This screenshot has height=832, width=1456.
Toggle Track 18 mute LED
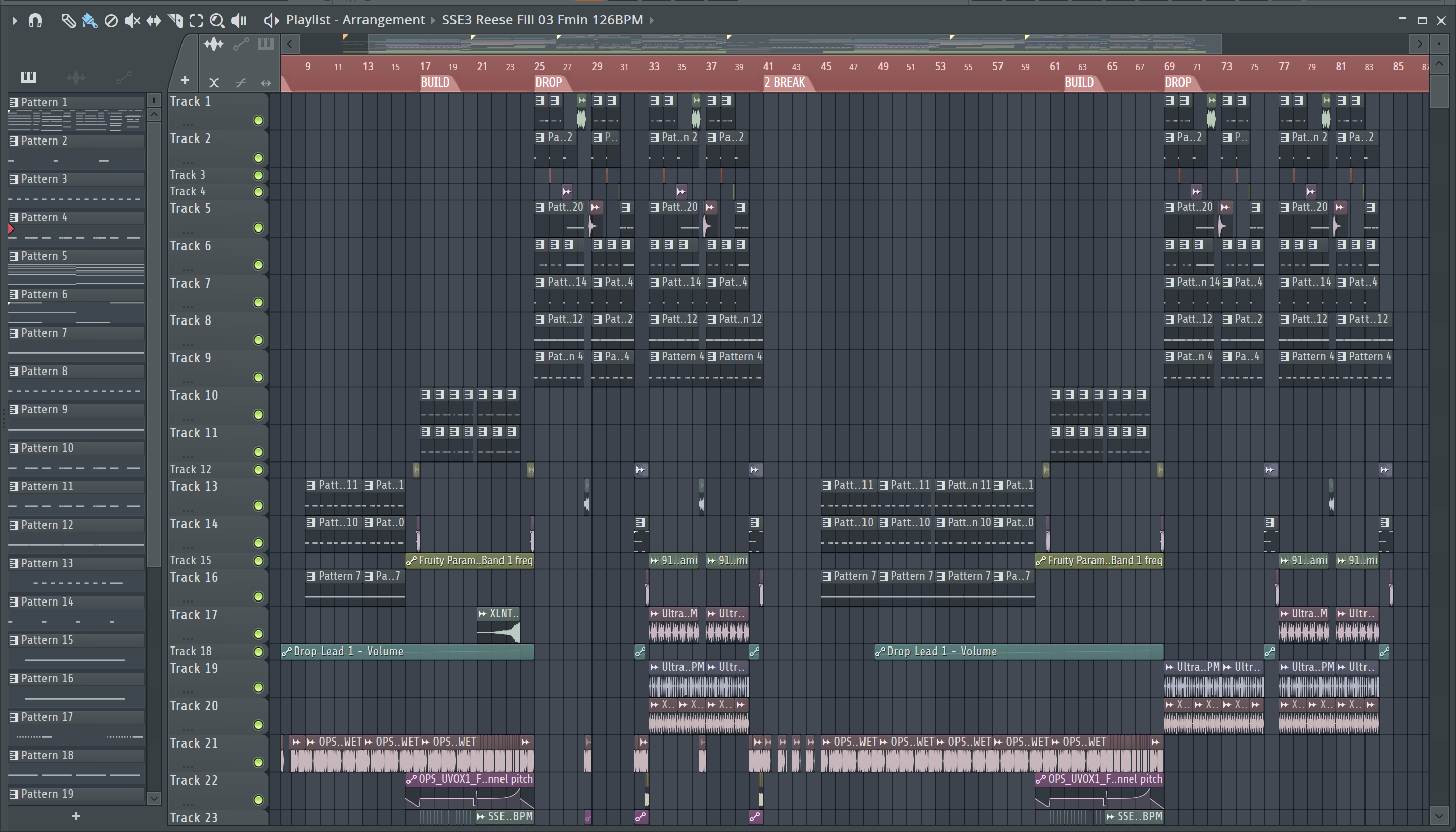(x=258, y=652)
